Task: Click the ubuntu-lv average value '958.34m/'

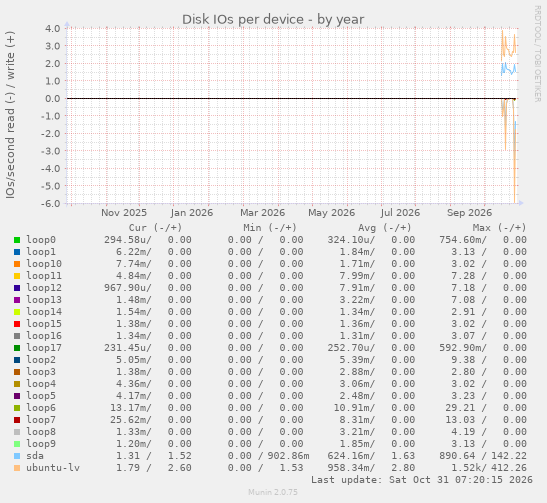Action: point(351,468)
